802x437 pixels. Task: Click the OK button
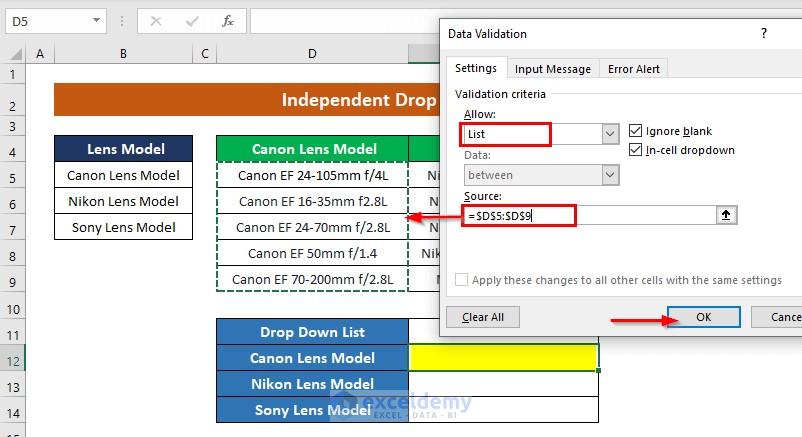pos(703,317)
